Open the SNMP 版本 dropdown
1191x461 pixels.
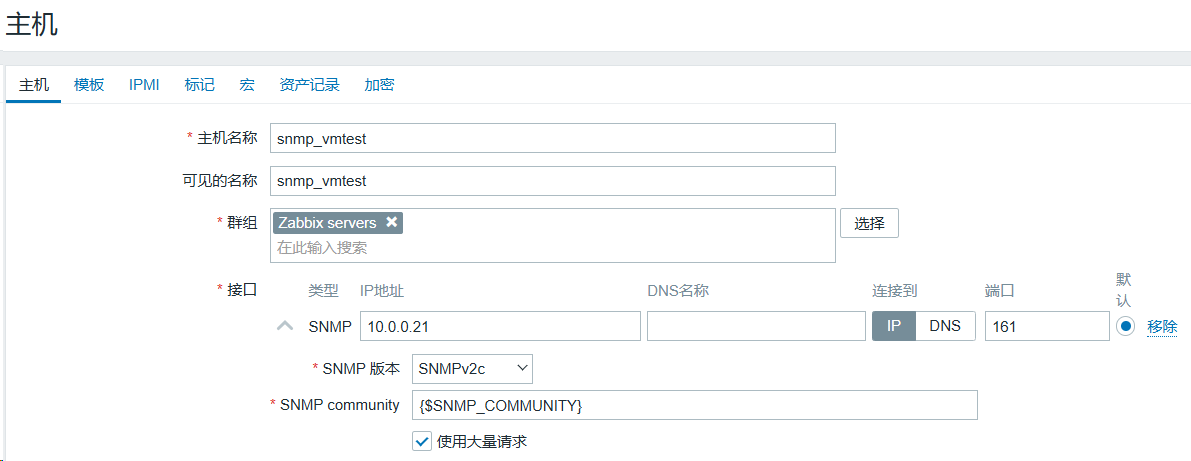click(x=472, y=369)
